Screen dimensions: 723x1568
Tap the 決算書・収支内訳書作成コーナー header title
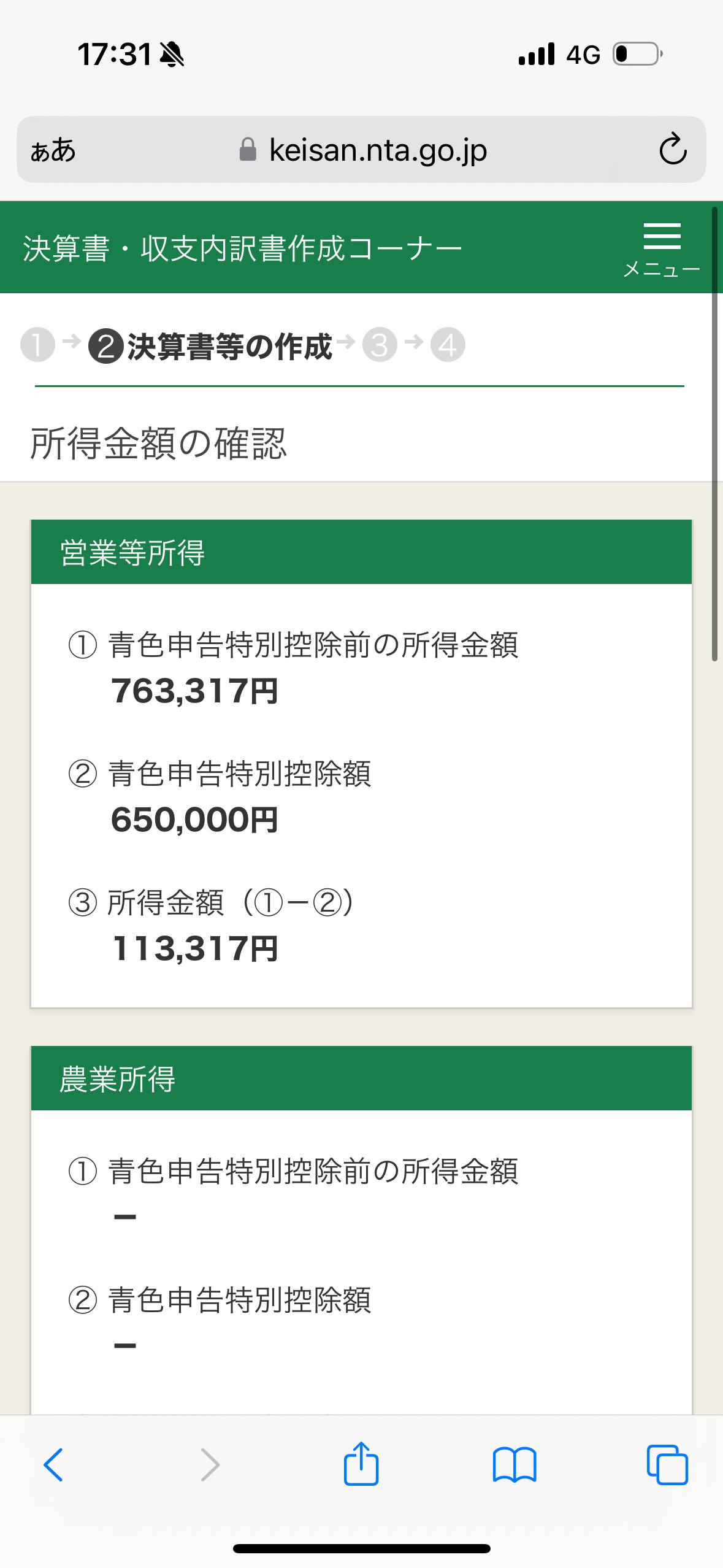(x=242, y=249)
